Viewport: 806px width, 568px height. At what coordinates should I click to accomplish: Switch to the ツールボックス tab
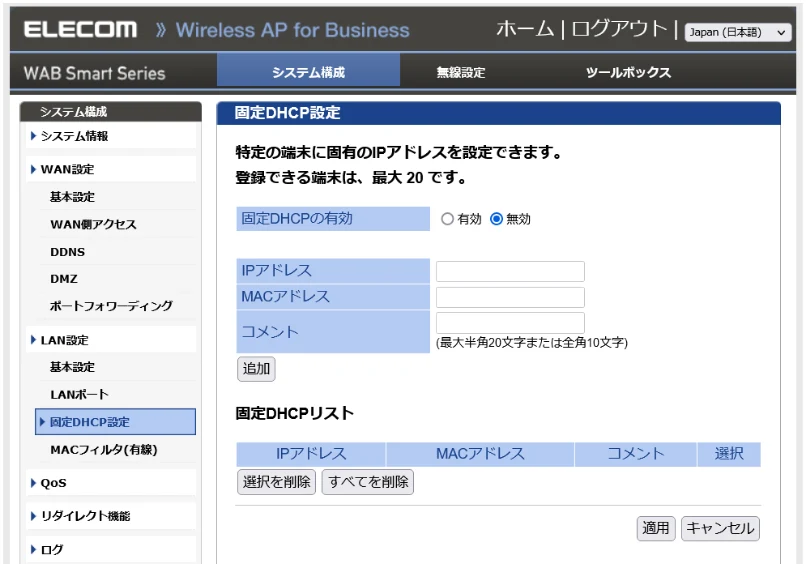(x=628, y=72)
